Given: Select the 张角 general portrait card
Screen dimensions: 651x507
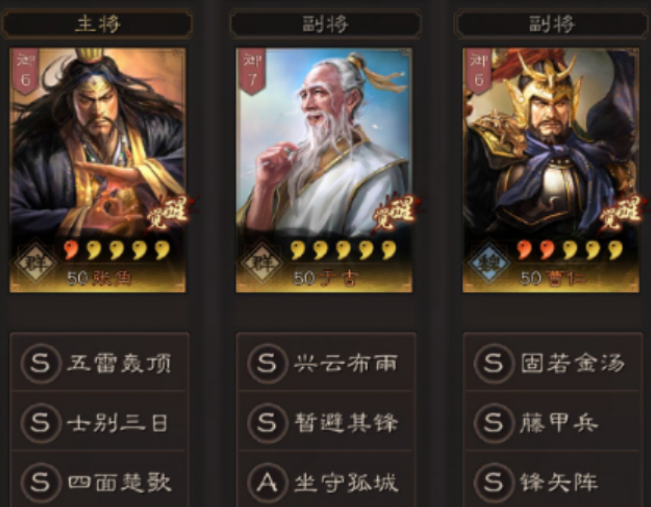Looking at the screenshot, I should 98,170.
